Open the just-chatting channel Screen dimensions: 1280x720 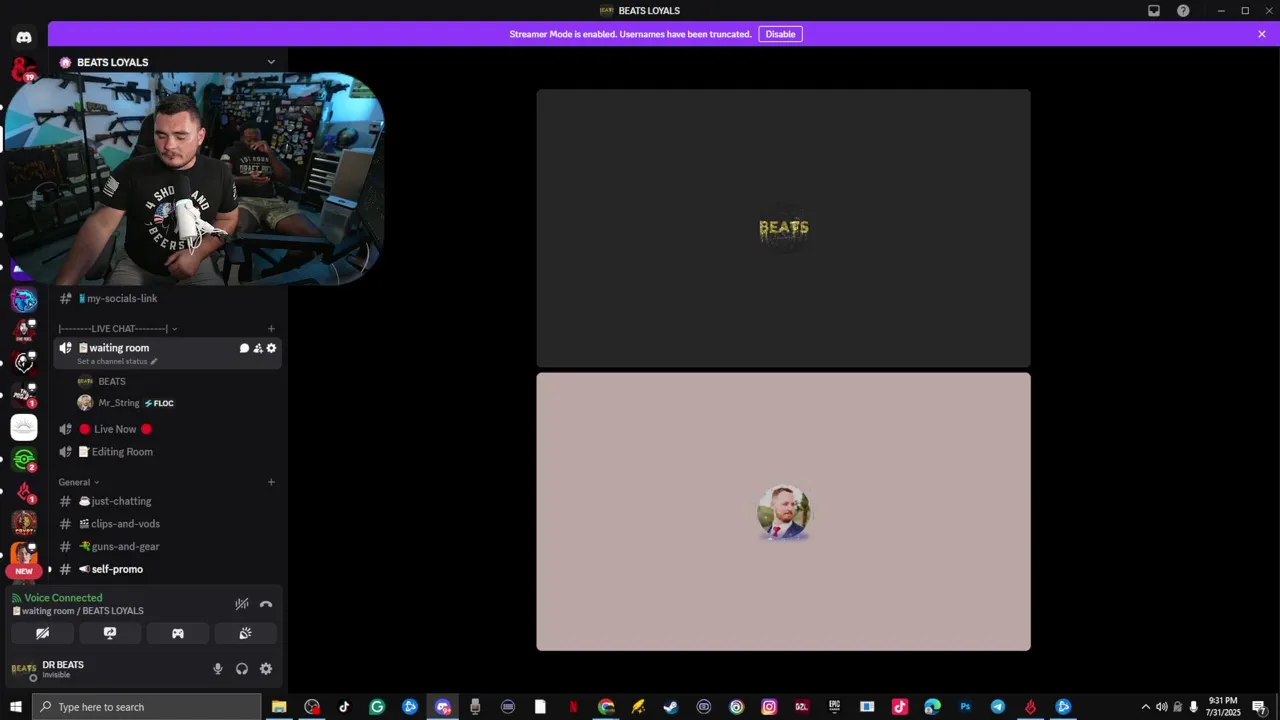(x=167, y=501)
